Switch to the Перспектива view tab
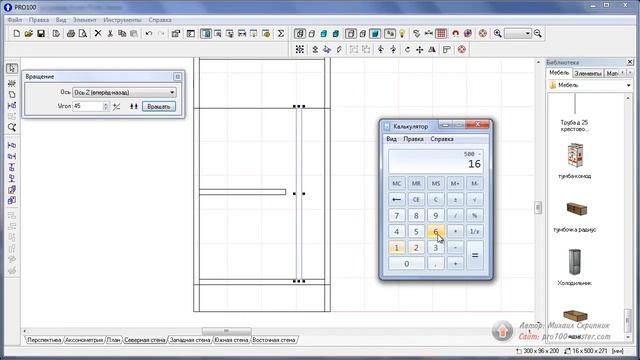The image size is (640, 360). click(x=44, y=340)
